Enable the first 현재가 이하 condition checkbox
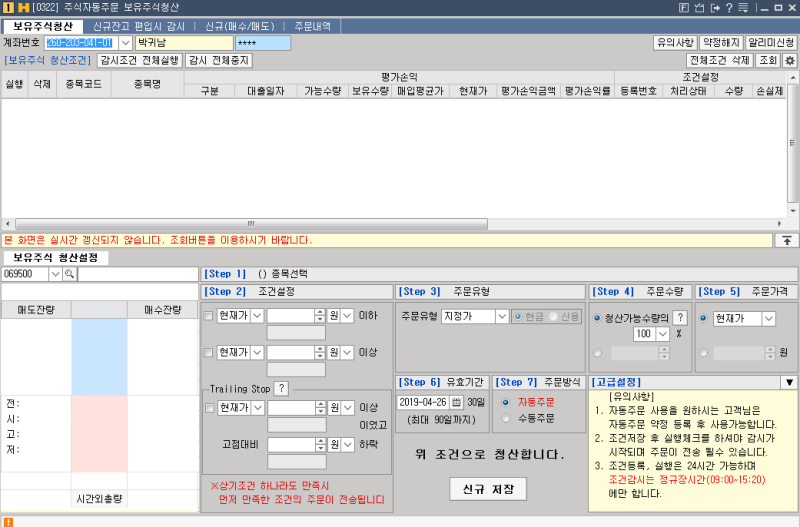The width and height of the screenshot is (800, 527). (209, 317)
